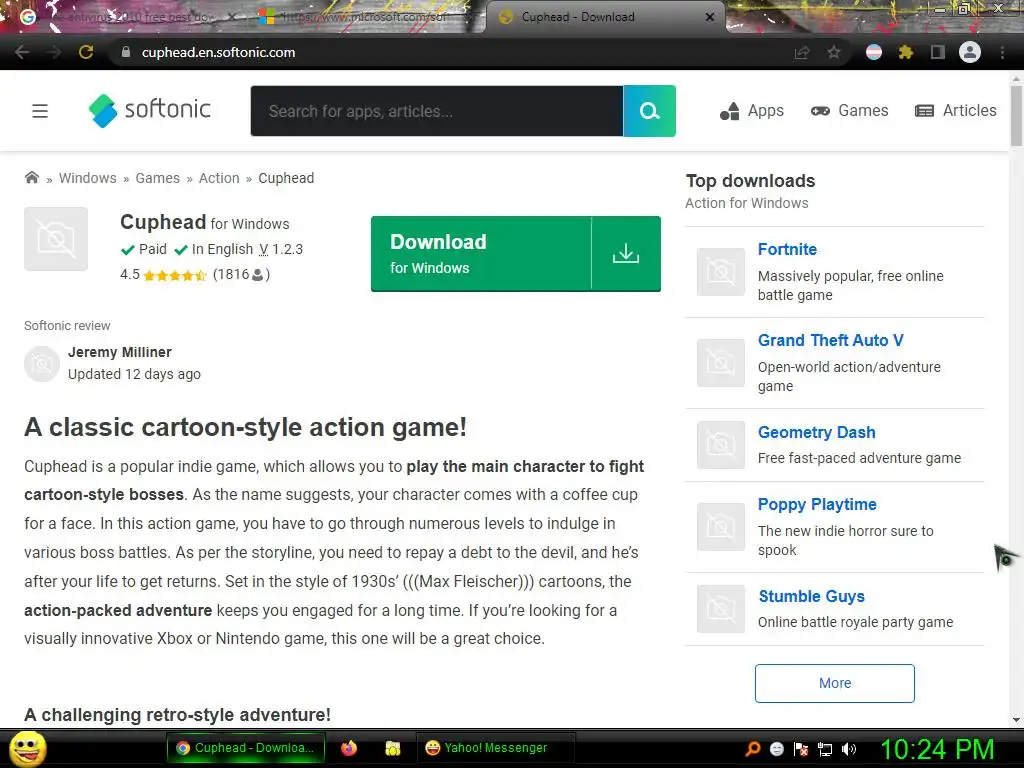
Task: Reload the page in the browser
Action: click(x=86, y=52)
